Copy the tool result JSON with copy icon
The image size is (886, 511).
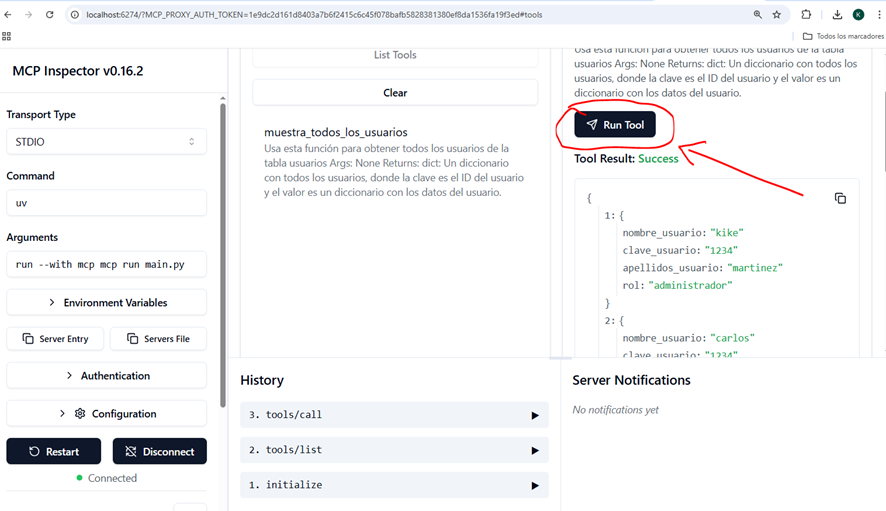pos(840,198)
